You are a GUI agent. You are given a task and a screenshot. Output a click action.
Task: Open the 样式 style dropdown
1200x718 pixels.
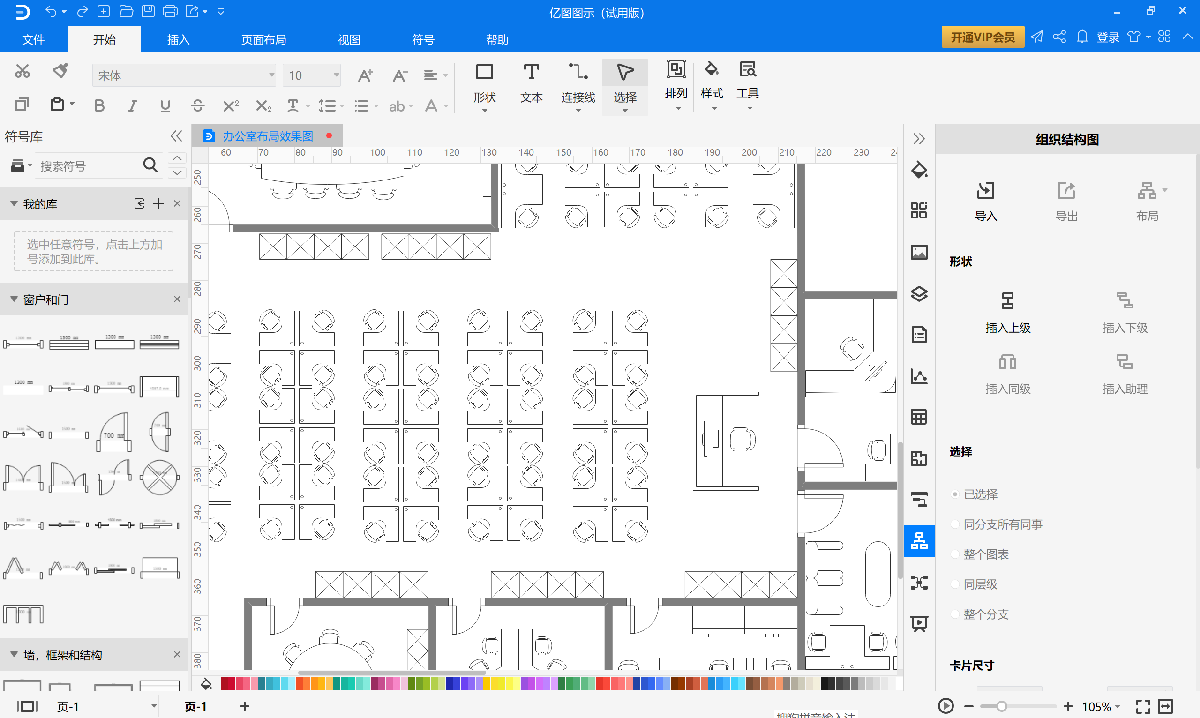[712, 84]
